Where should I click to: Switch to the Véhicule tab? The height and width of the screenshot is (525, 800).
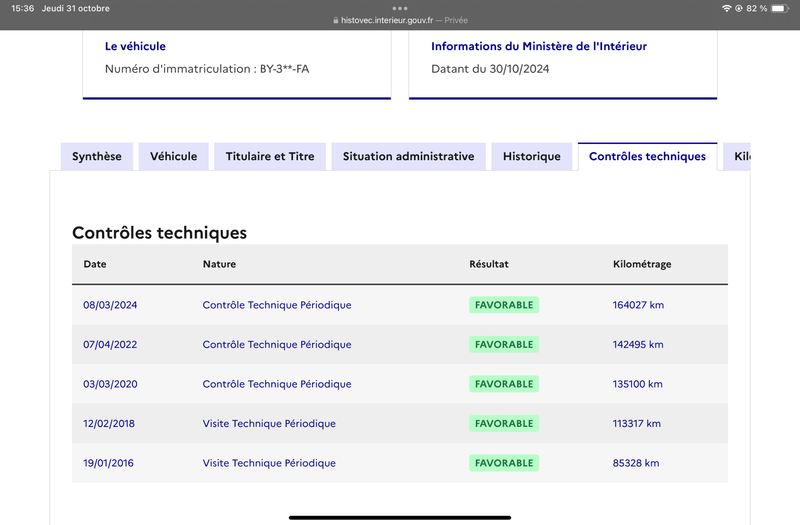[173, 157]
